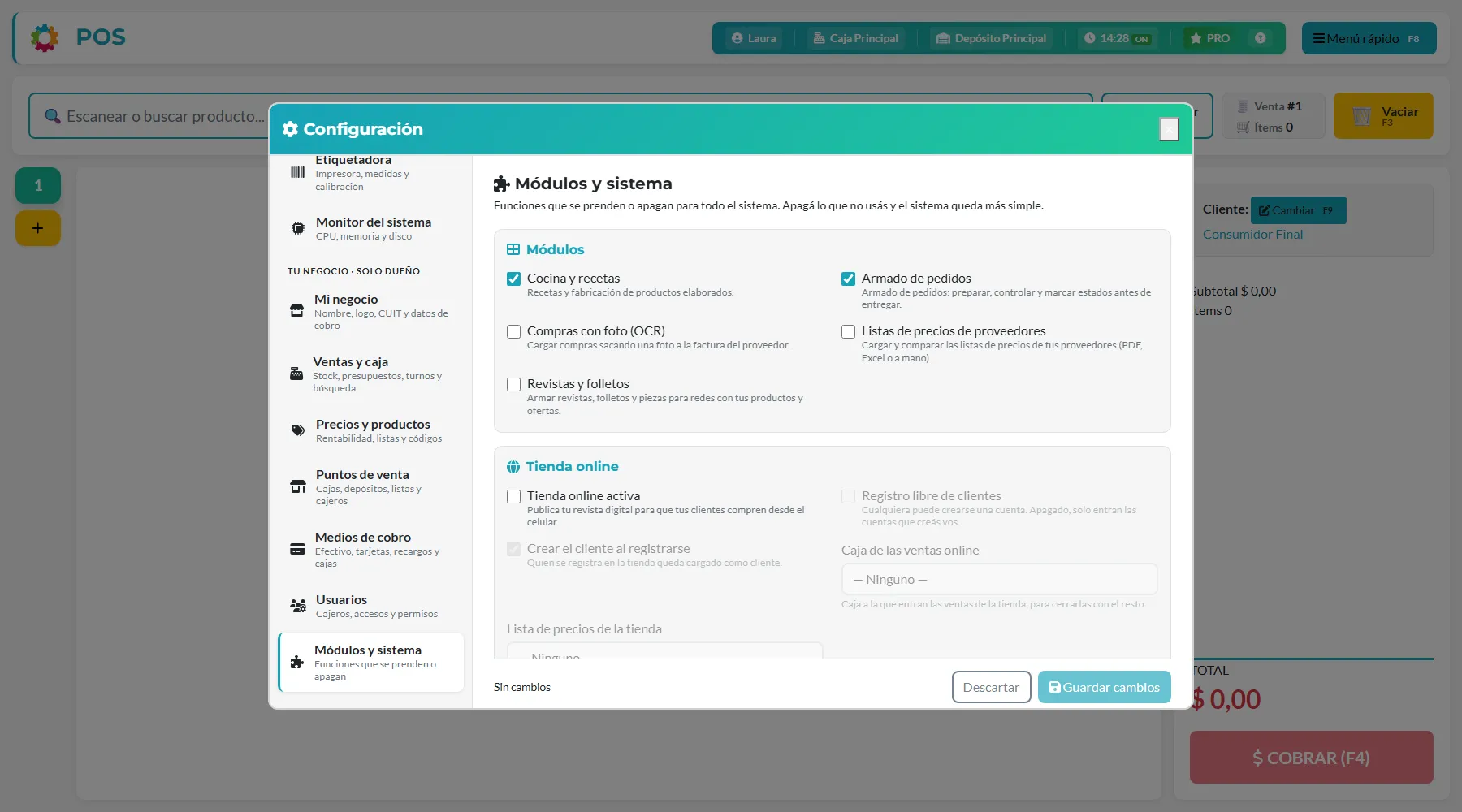The image size is (1462, 812).
Task: Uncheck Armado de pedidos module
Action: click(848, 279)
